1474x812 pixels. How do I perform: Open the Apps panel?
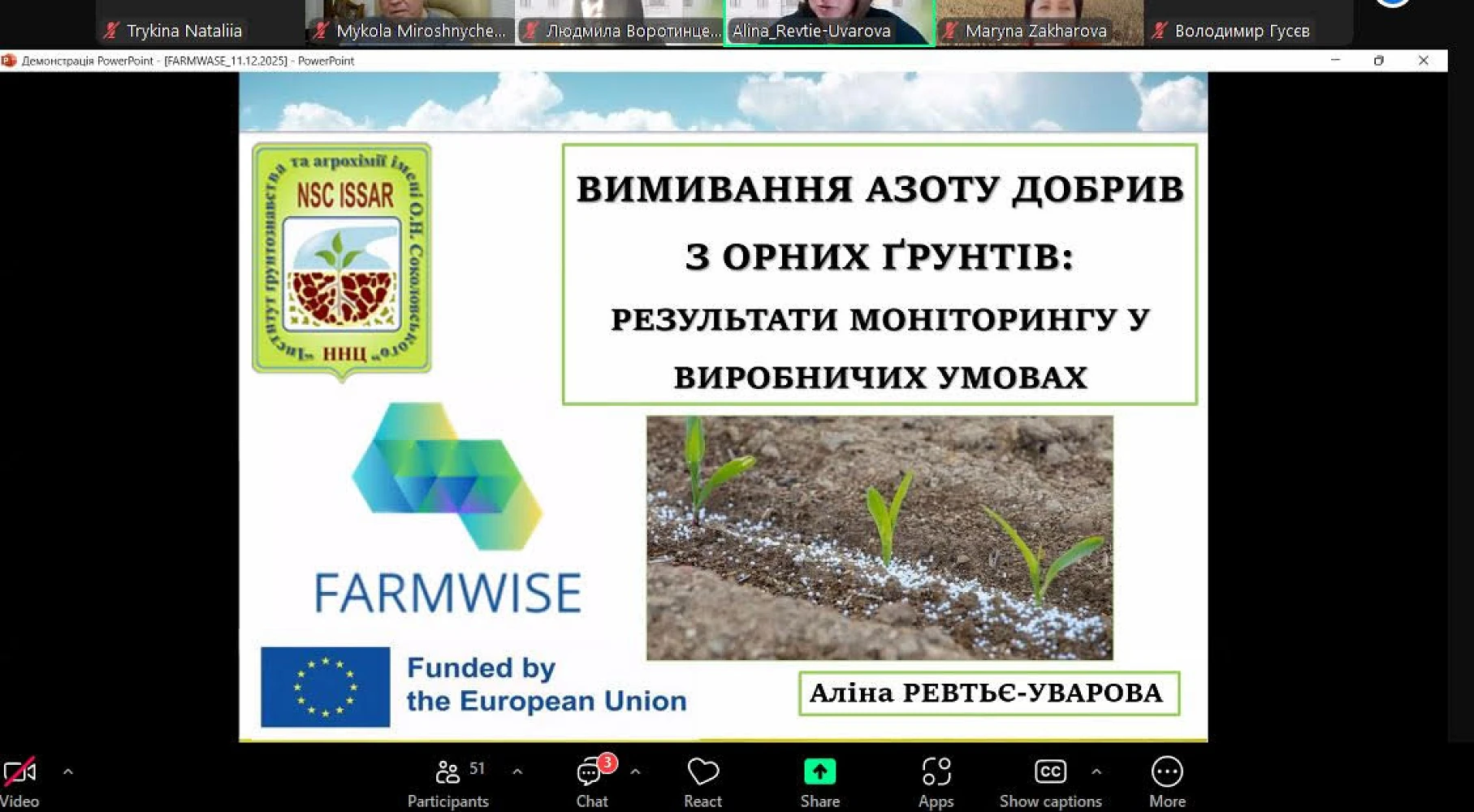tap(936, 782)
